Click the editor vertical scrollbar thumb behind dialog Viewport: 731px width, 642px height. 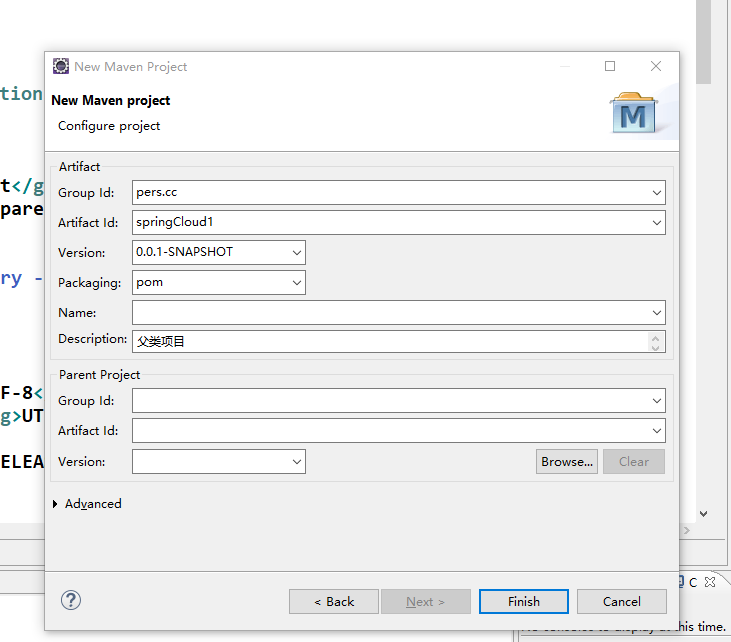tap(703, 42)
